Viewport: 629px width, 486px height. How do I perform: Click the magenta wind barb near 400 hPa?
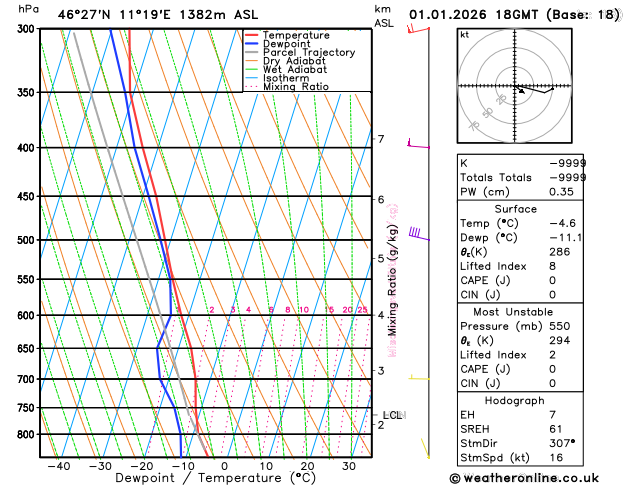click(414, 146)
